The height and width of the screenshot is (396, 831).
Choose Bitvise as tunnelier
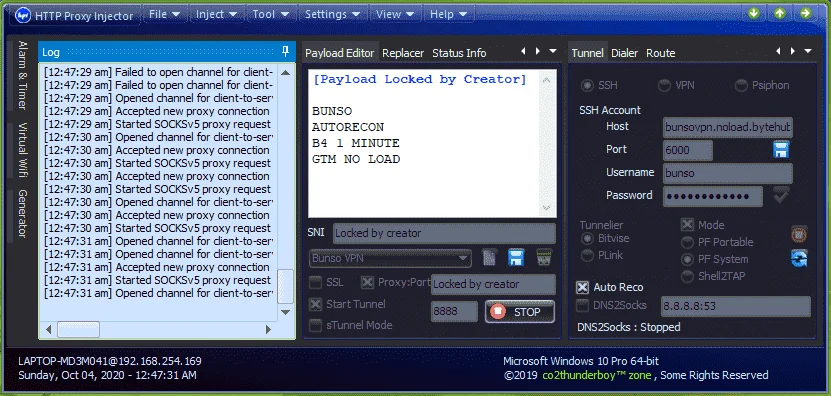[605, 238]
